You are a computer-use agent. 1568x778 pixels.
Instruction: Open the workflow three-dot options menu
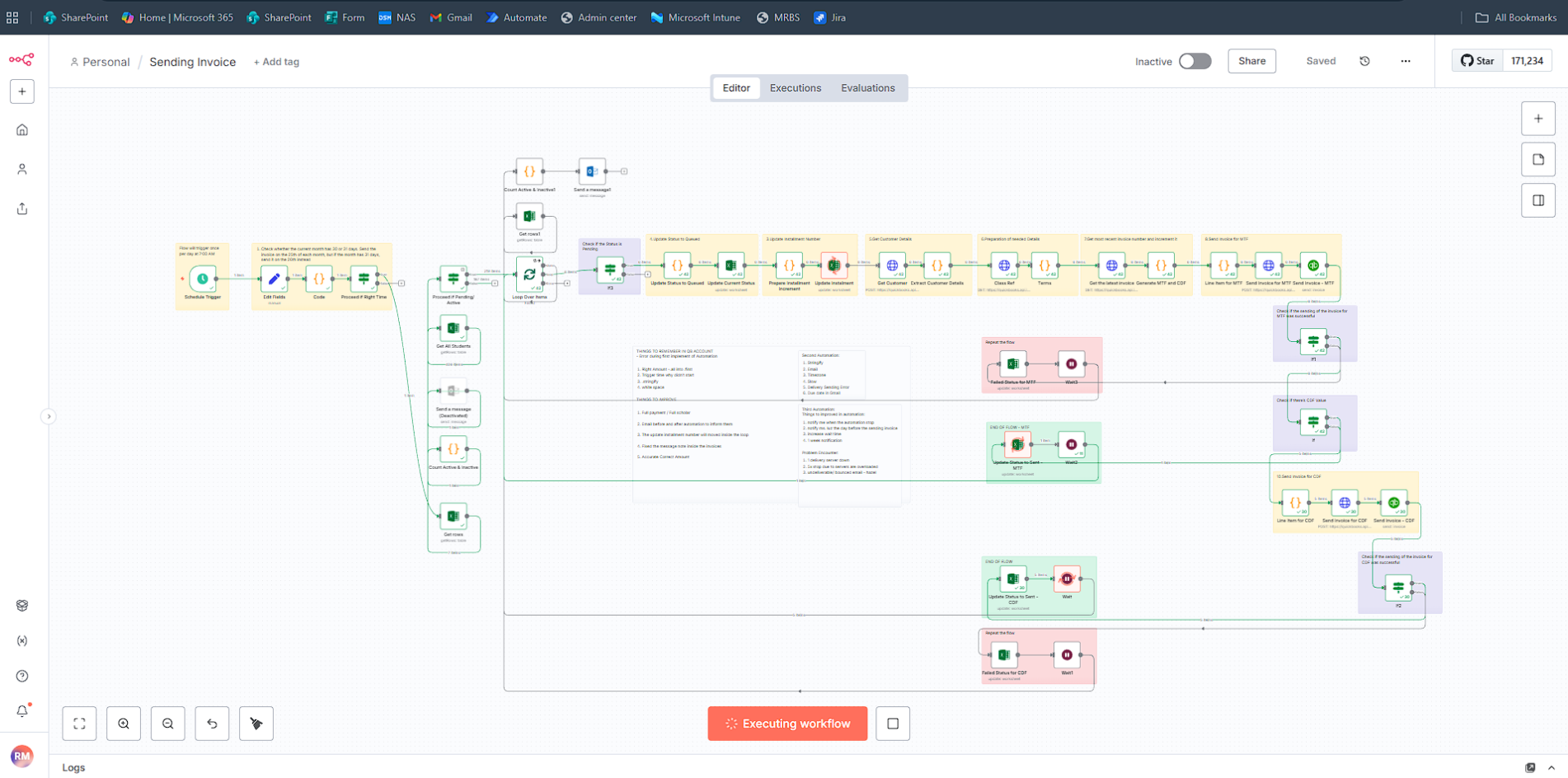tap(1406, 61)
